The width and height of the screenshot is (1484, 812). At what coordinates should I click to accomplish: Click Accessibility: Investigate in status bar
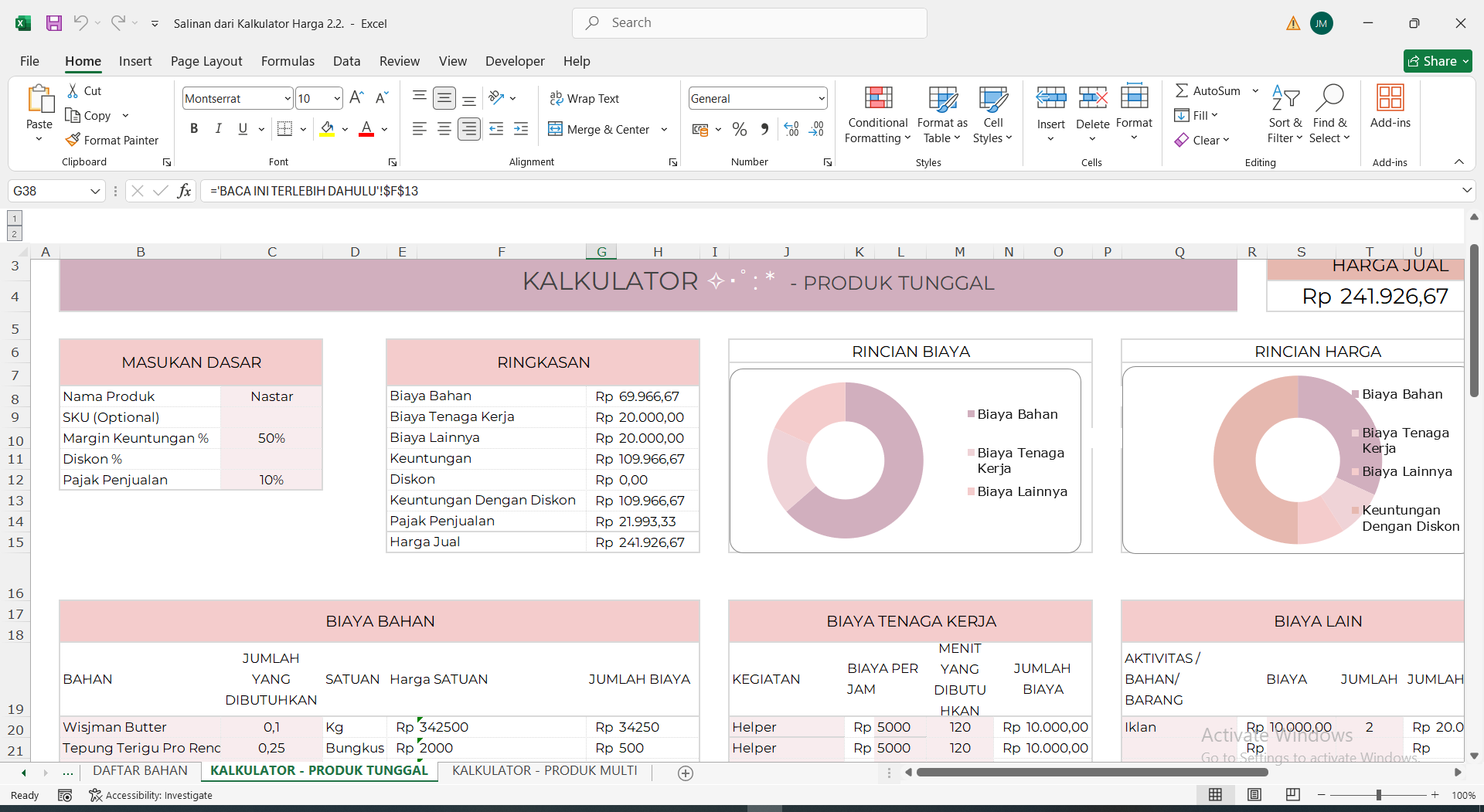151,795
